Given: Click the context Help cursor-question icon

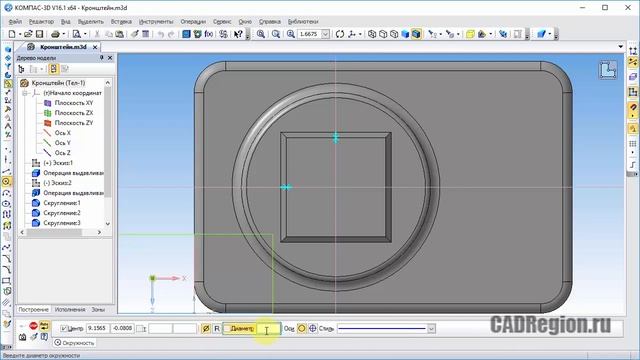Looking at the screenshot, I should [x=238, y=34].
